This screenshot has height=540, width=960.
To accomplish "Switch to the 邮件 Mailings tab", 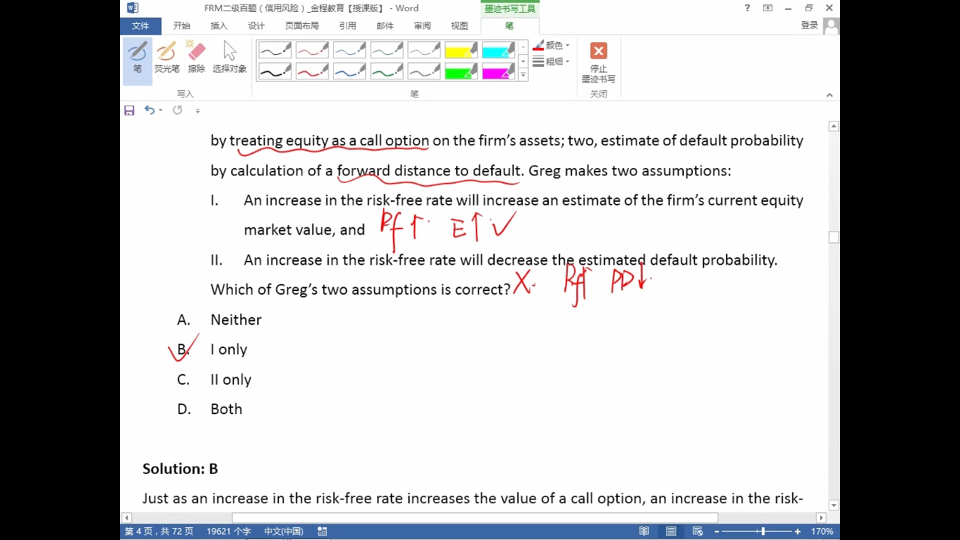I will pyautogui.click(x=385, y=26).
